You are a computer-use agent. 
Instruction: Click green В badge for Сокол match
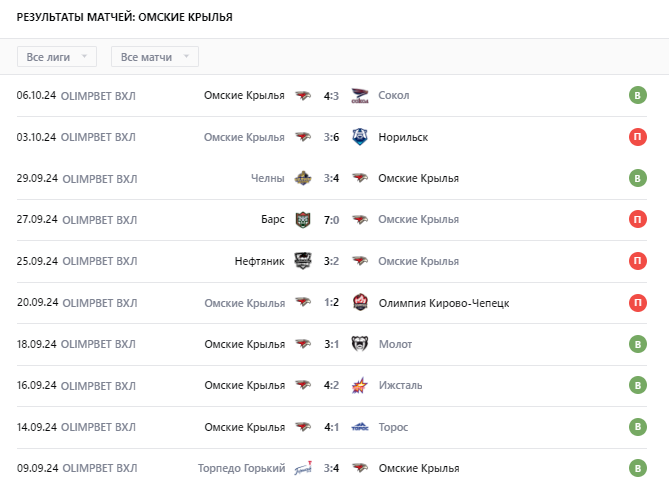pos(637,95)
